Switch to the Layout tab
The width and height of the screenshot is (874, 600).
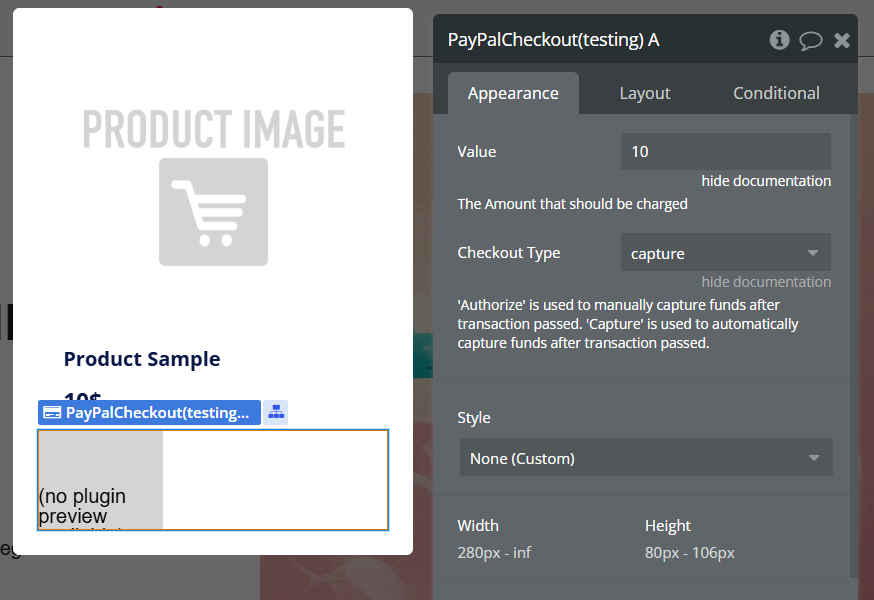(645, 93)
